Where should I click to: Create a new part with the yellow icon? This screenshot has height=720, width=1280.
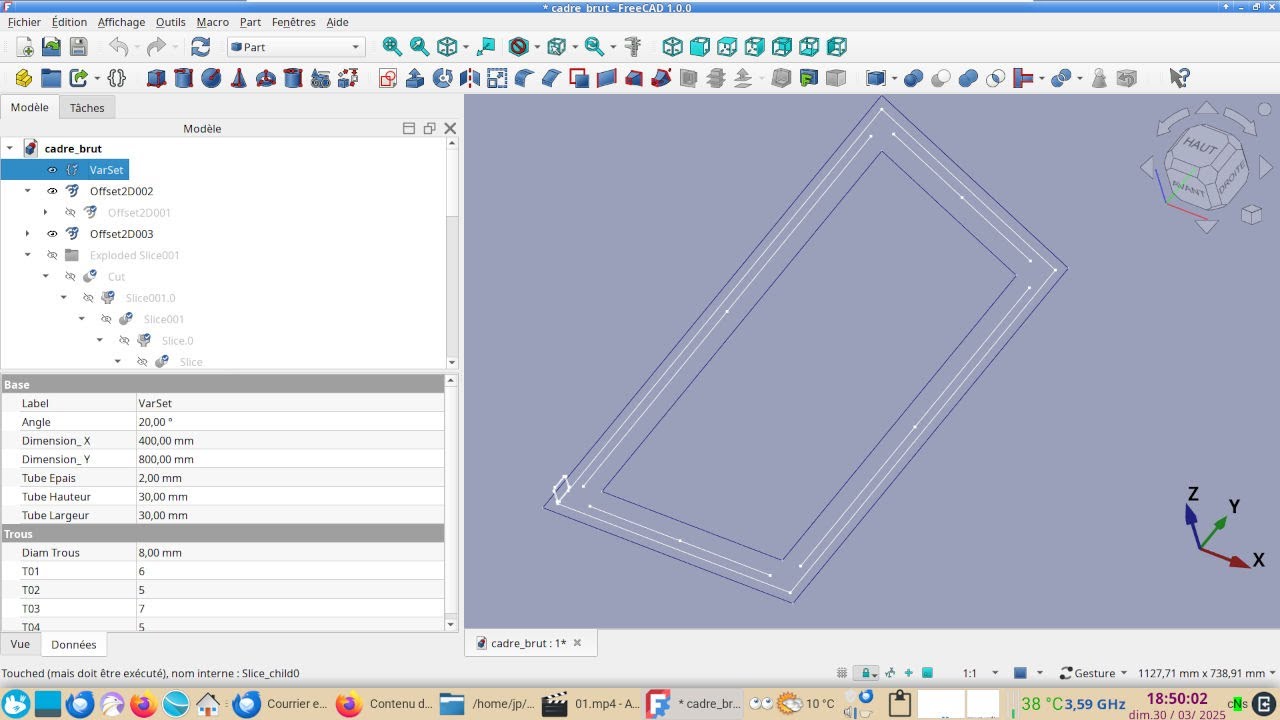pos(24,78)
